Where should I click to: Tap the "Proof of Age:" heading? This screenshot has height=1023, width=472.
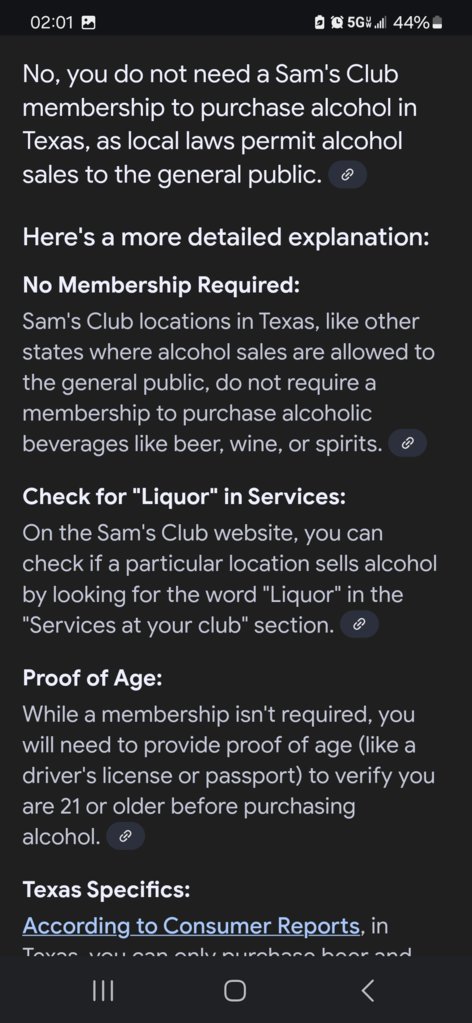coord(92,677)
